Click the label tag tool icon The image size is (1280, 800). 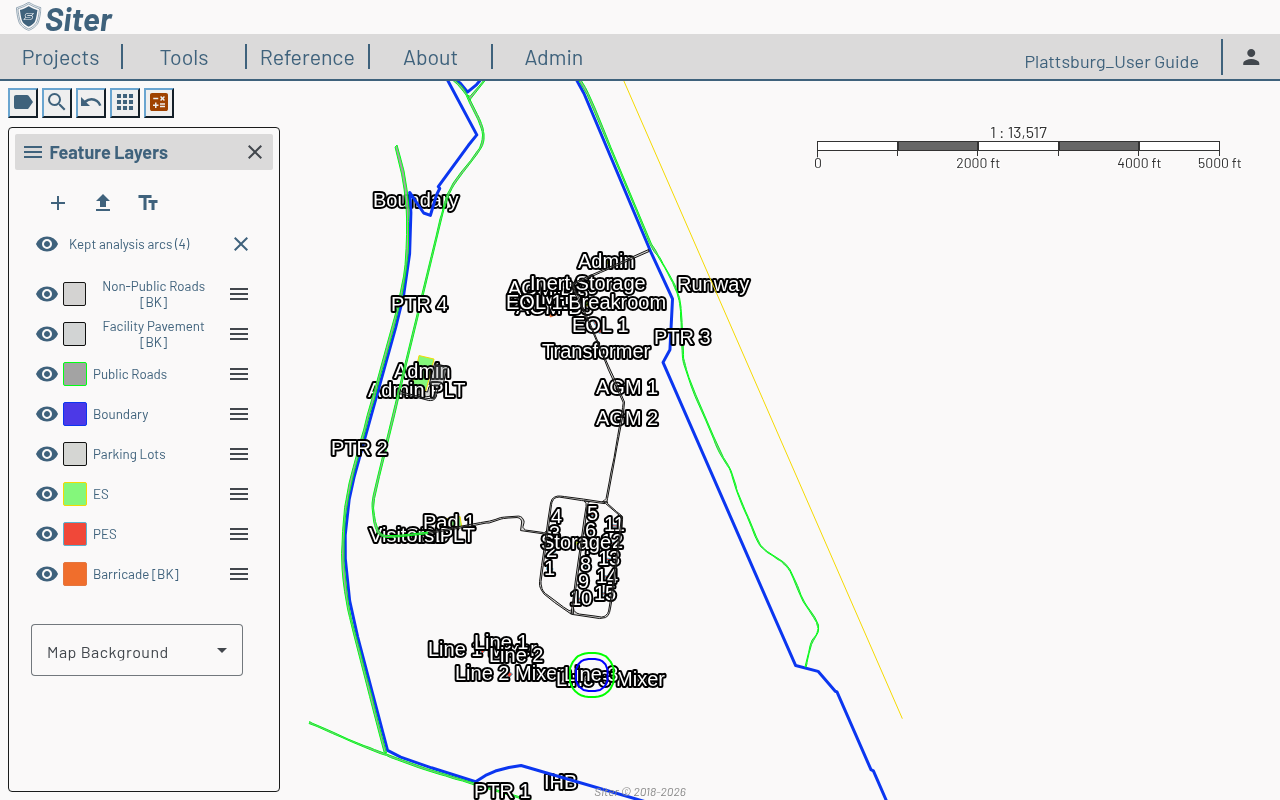coord(23,102)
